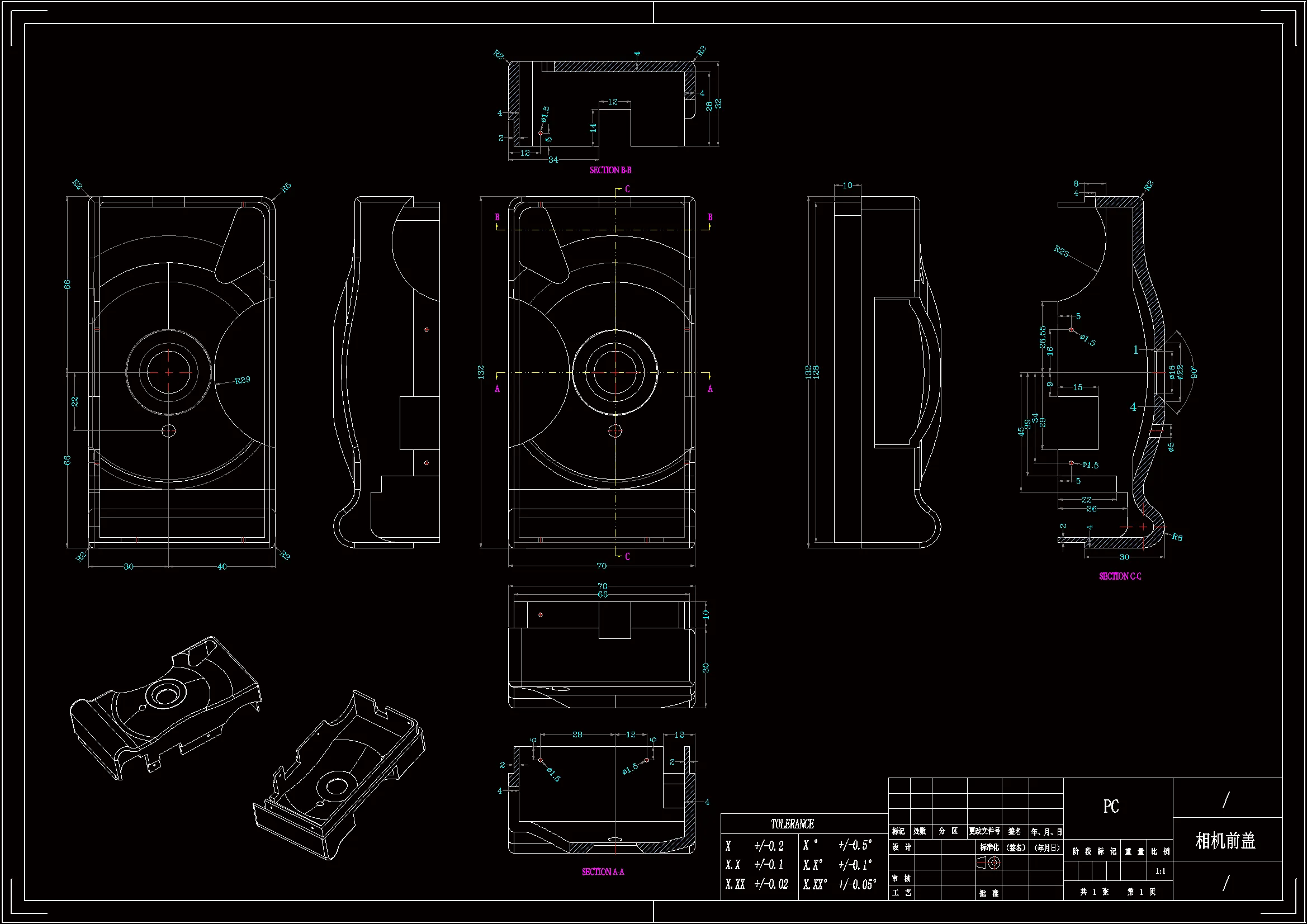The height and width of the screenshot is (924, 1307).
Task: Click the upper C section-line marker
Action: [627, 189]
